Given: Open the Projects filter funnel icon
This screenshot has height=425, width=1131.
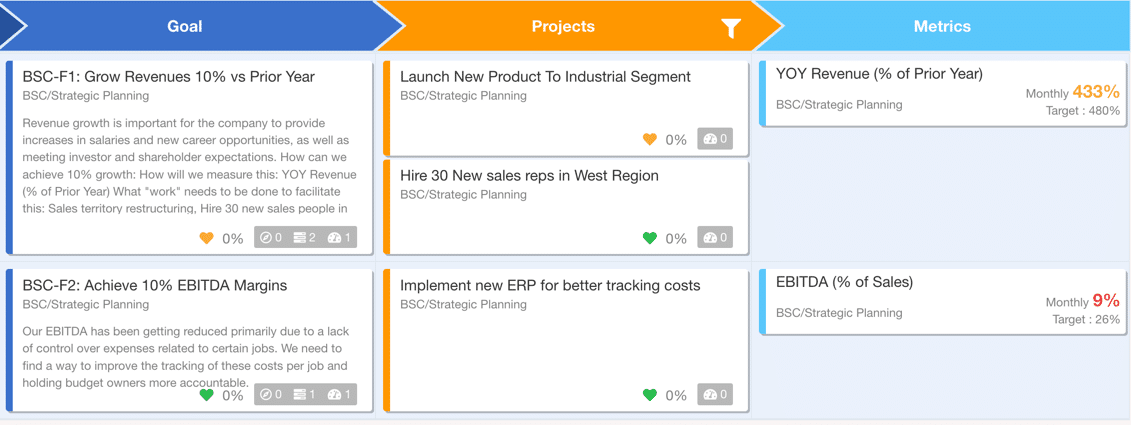Looking at the screenshot, I should pyautogui.click(x=731, y=27).
